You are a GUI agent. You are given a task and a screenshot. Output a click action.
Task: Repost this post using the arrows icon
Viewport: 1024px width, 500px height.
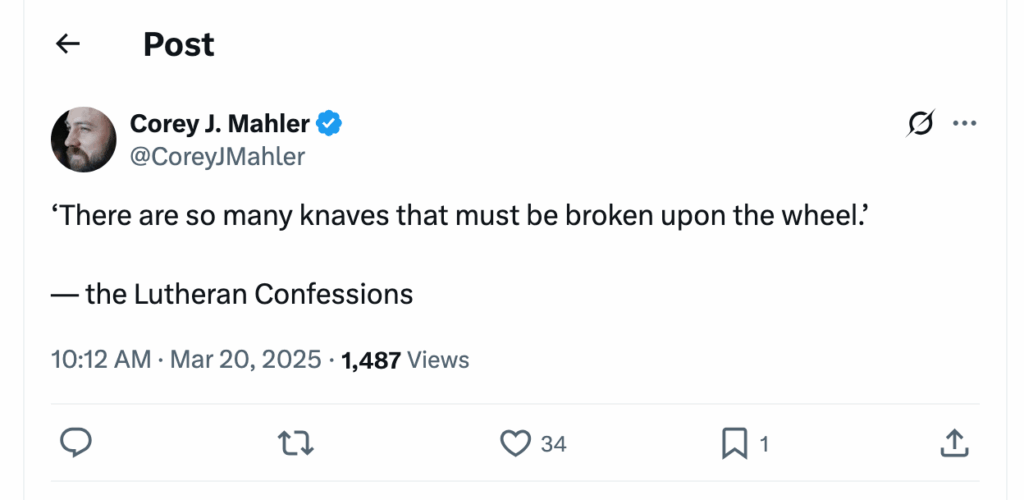point(296,443)
